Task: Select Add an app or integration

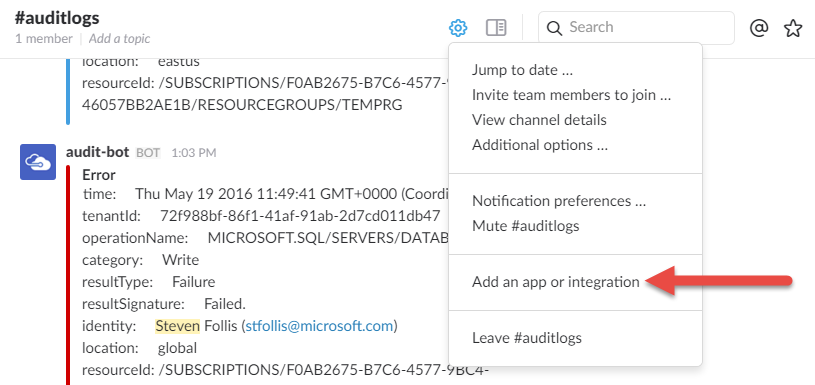Action: pyautogui.click(x=556, y=282)
